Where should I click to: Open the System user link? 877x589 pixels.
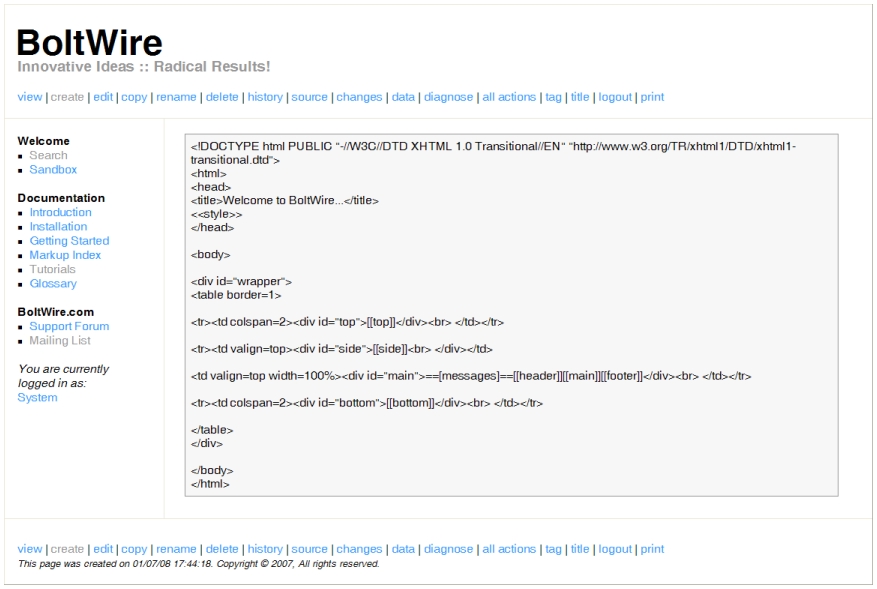(x=37, y=397)
